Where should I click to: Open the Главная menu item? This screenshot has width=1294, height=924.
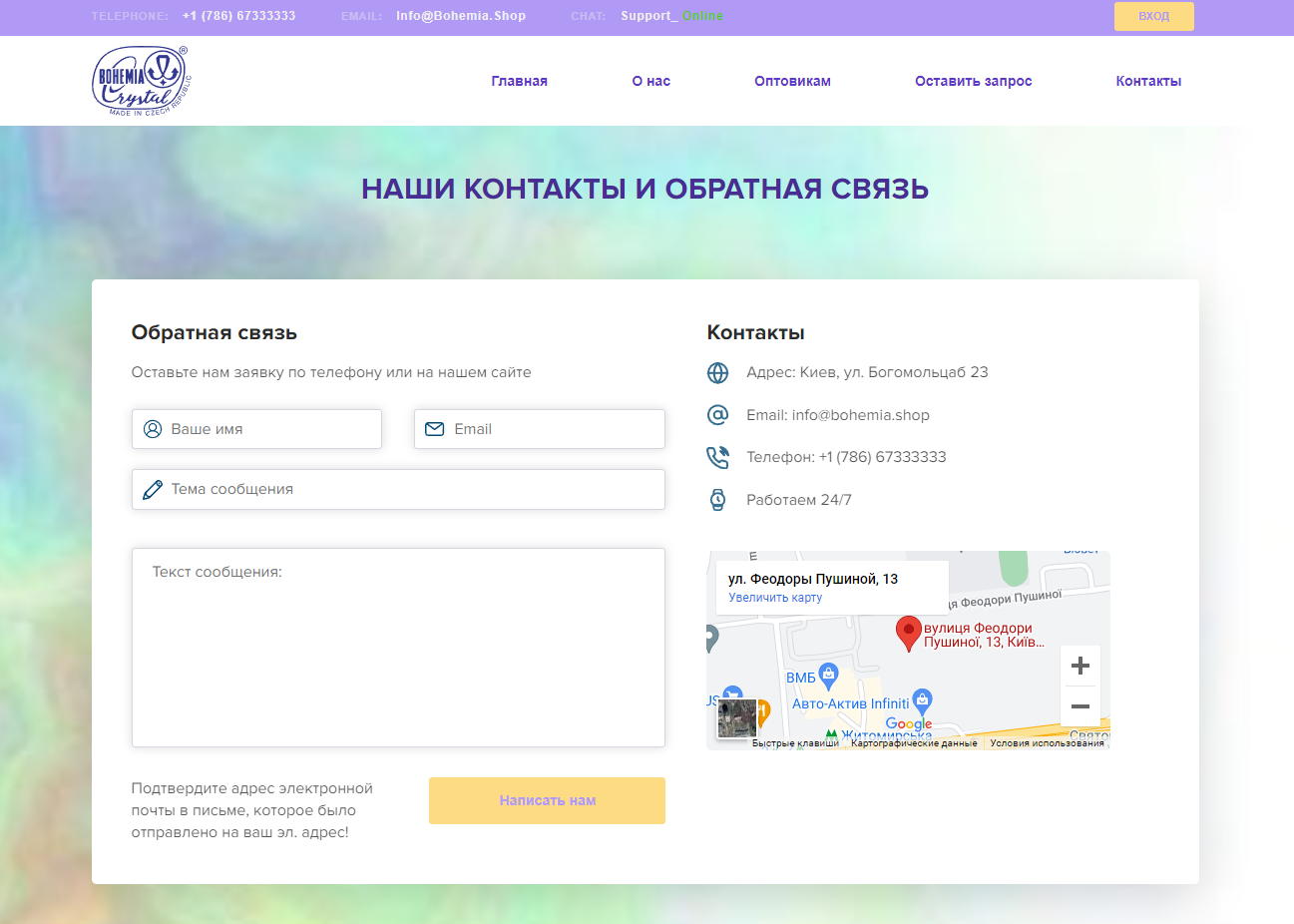point(519,81)
